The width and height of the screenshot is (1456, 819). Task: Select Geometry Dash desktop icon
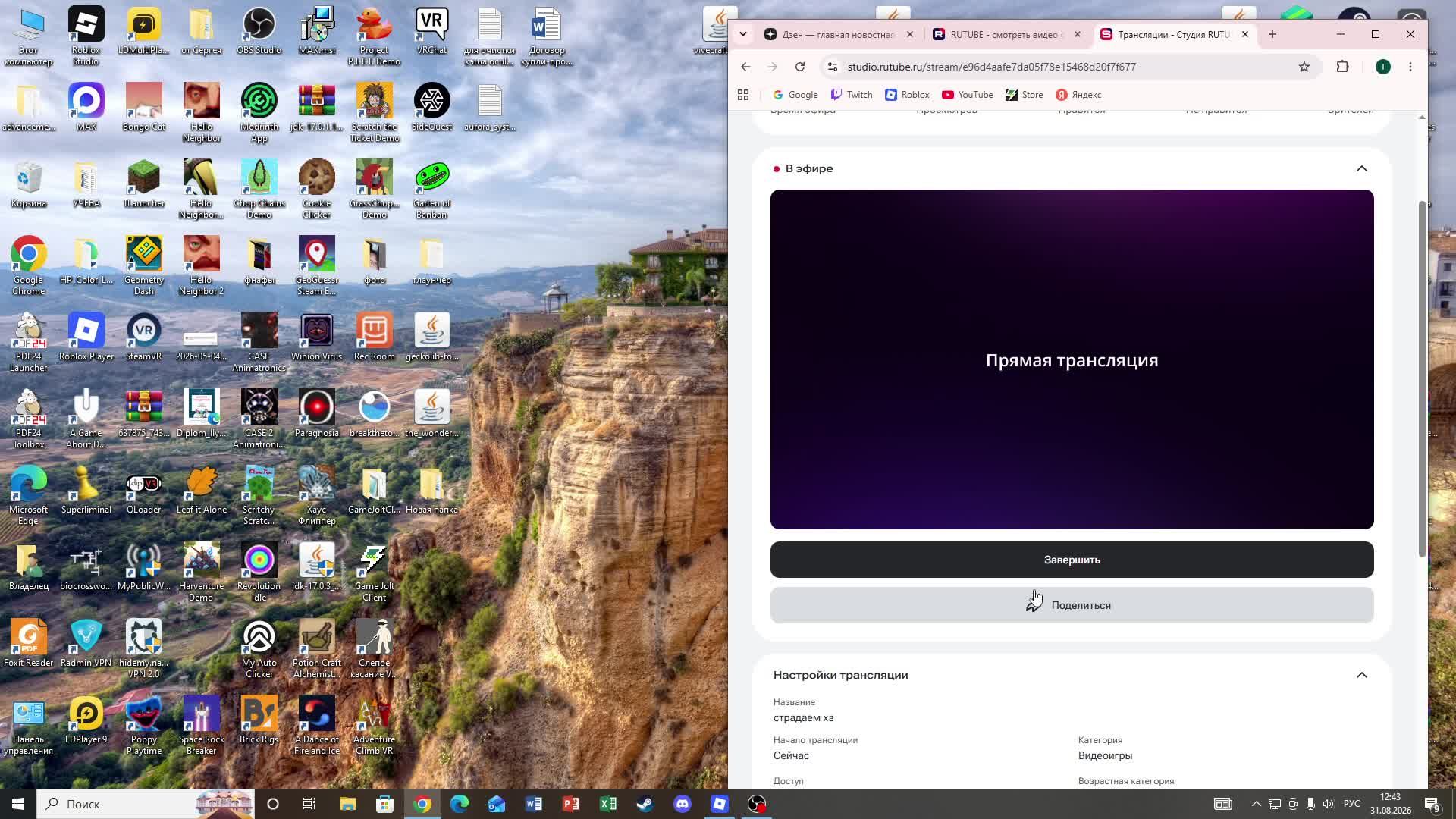[x=143, y=266]
